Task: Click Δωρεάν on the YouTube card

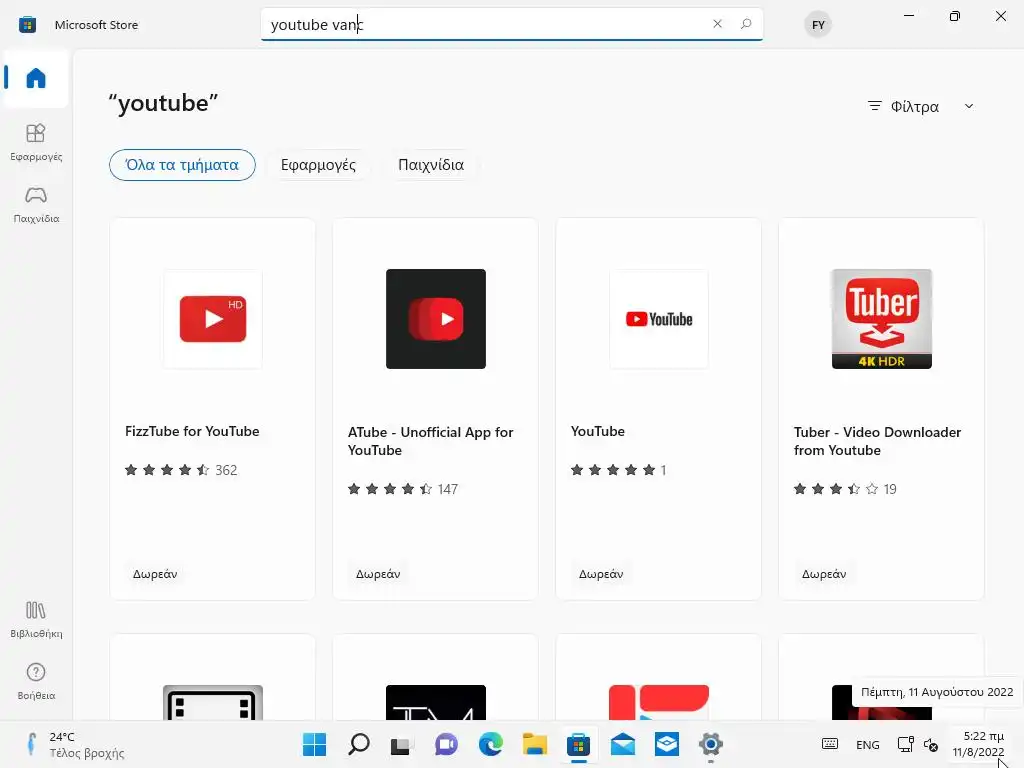Action: click(601, 574)
